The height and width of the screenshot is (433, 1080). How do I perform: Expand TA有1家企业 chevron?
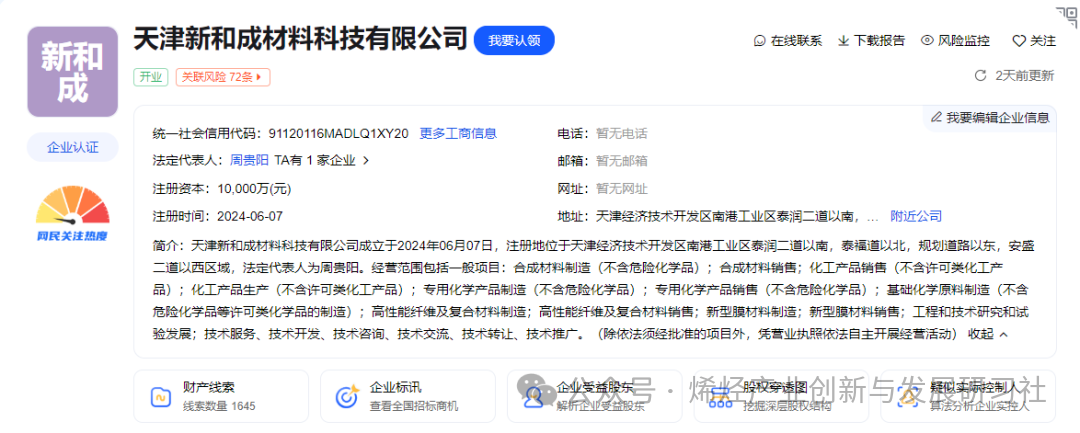(x=365, y=160)
